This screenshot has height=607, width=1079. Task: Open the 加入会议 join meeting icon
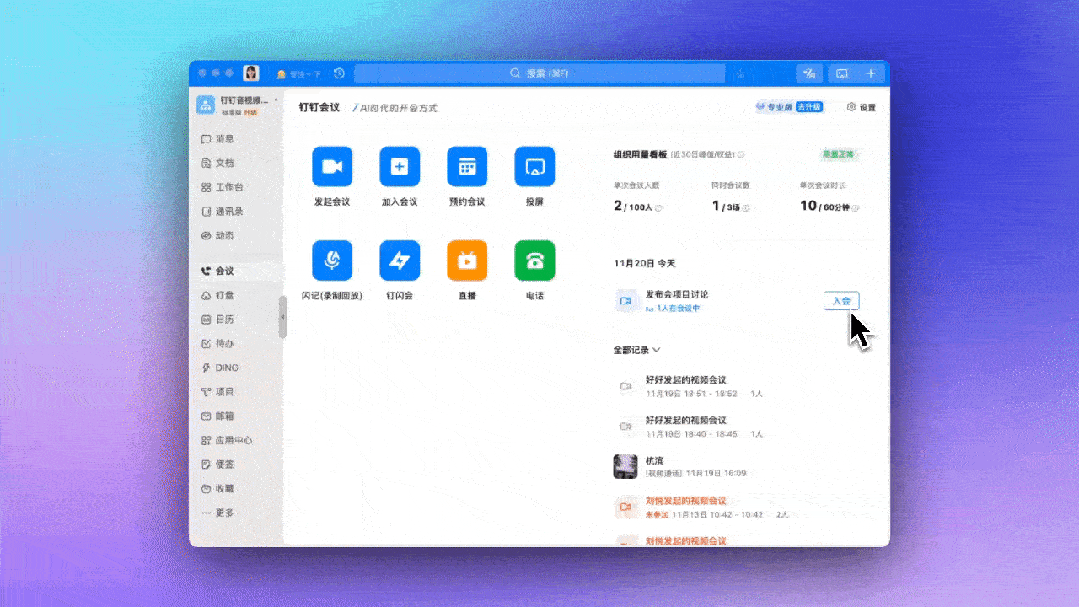(x=399, y=167)
